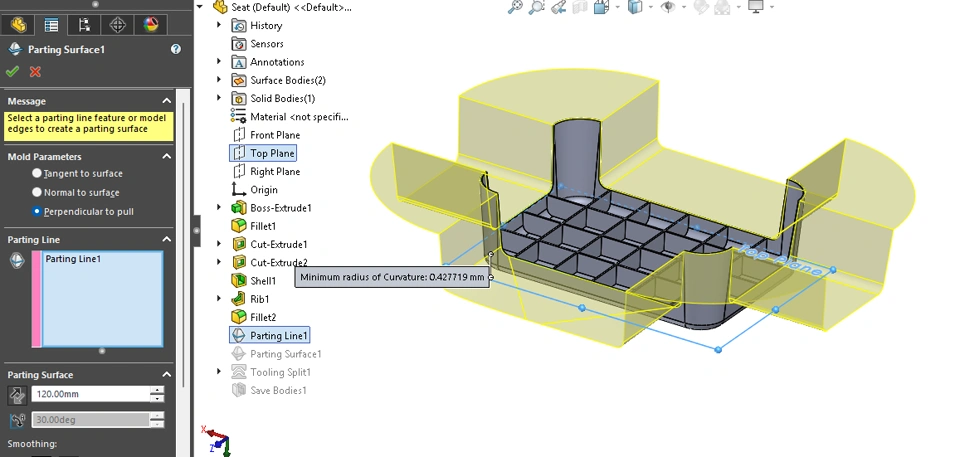Expand Solid Bodies(1) folder
This screenshot has width=960, height=457.
[219, 98]
